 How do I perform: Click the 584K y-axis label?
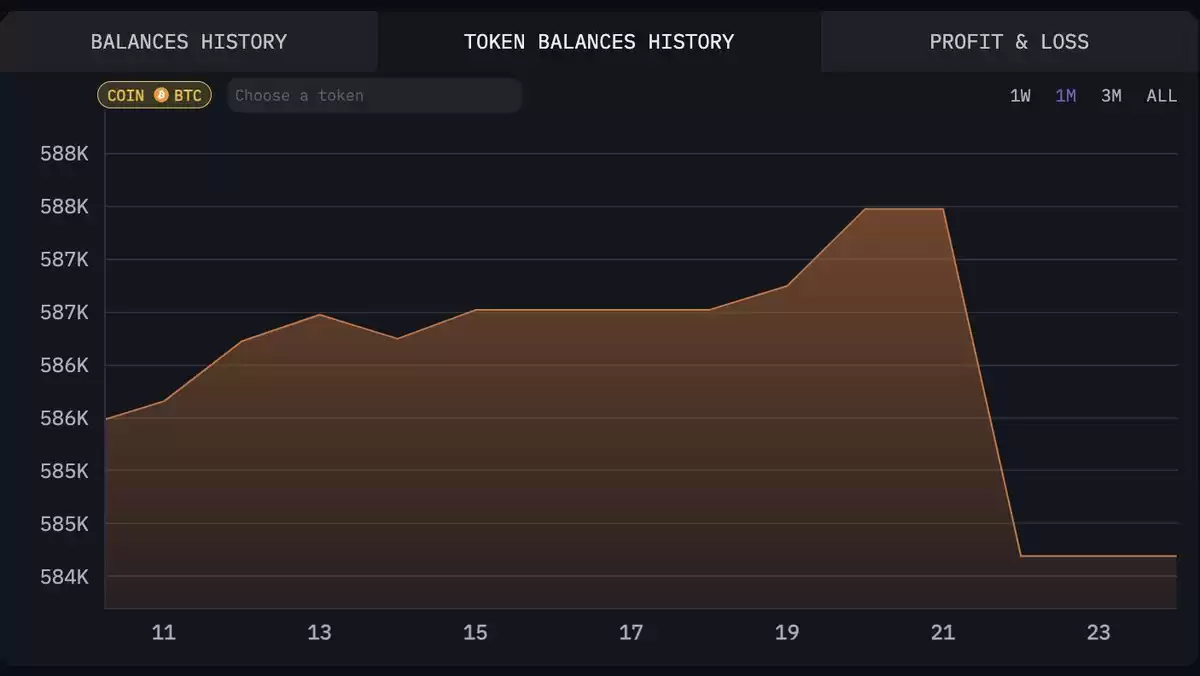pyautogui.click(x=65, y=577)
